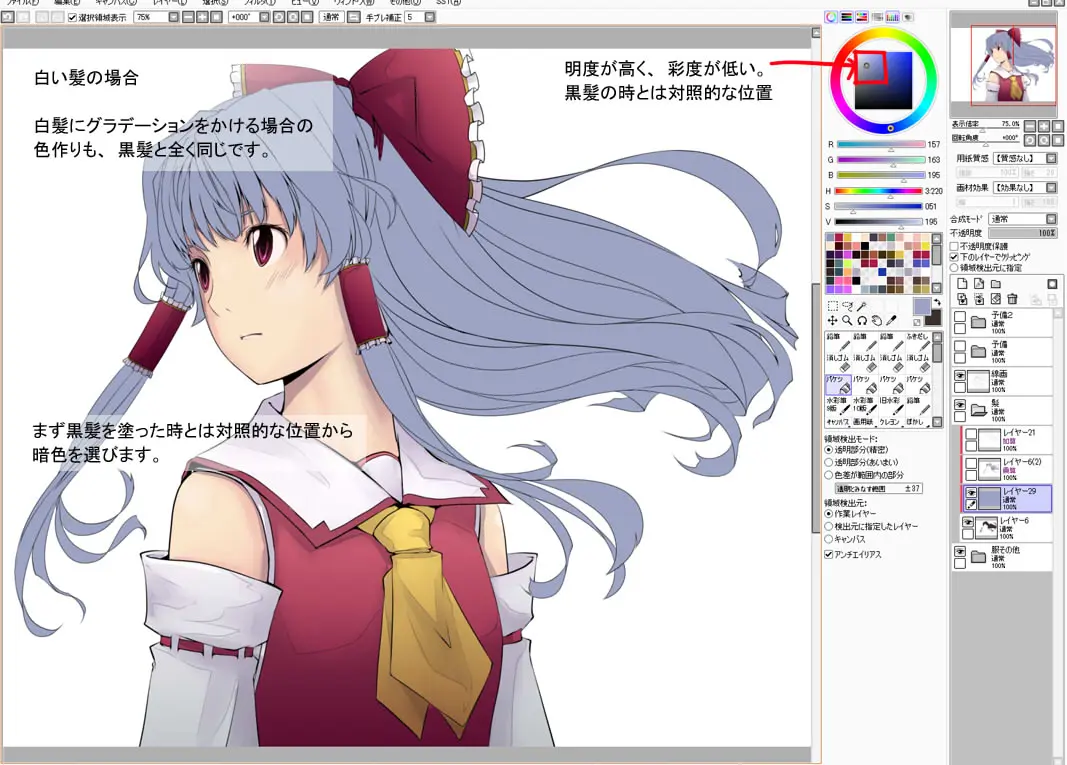Select the 予備 folder layer
Image resolution: width=1067 pixels, height=765 pixels.
tap(1002, 351)
